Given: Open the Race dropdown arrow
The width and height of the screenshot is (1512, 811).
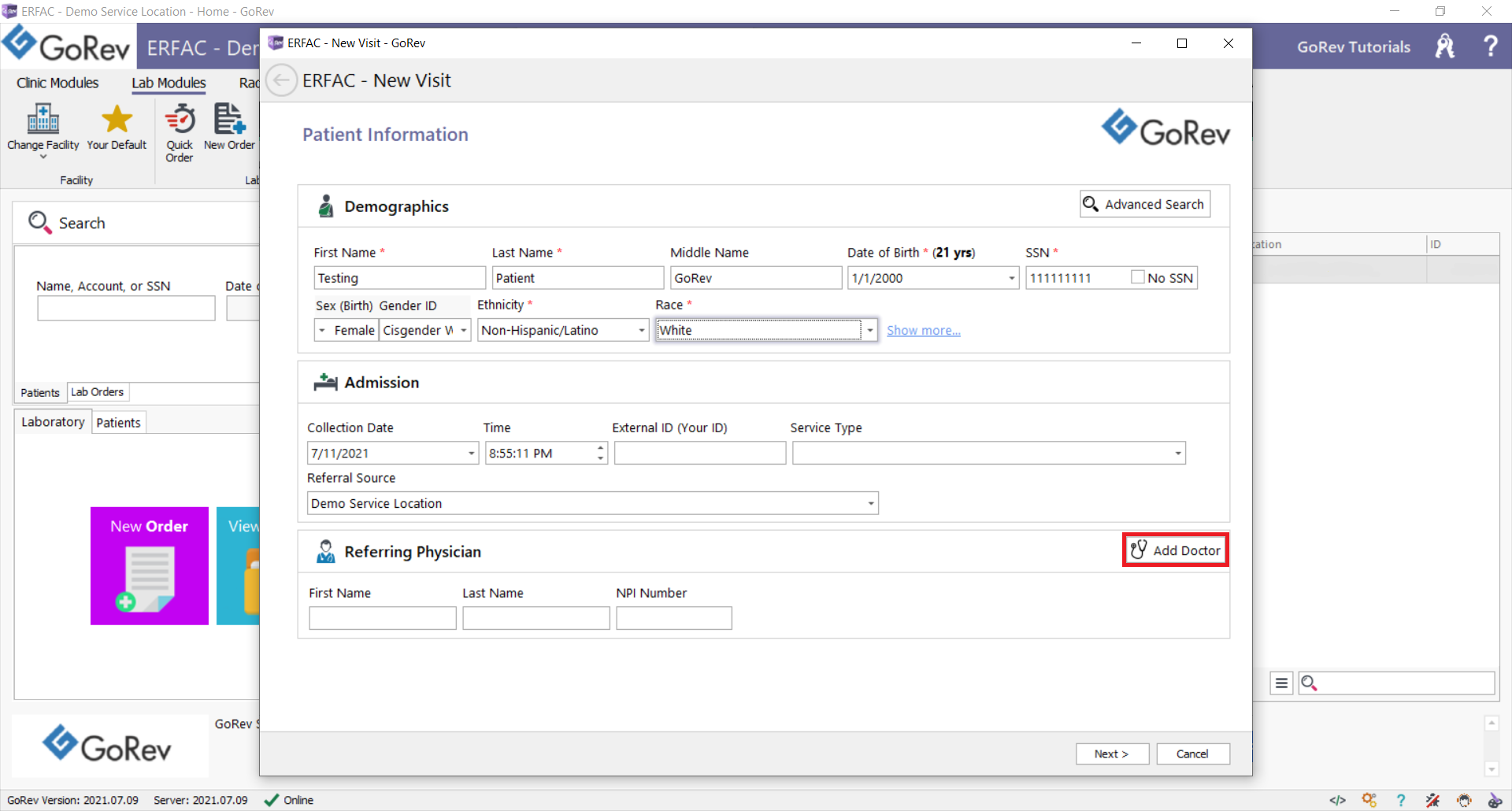Looking at the screenshot, I should click(869, 330).
